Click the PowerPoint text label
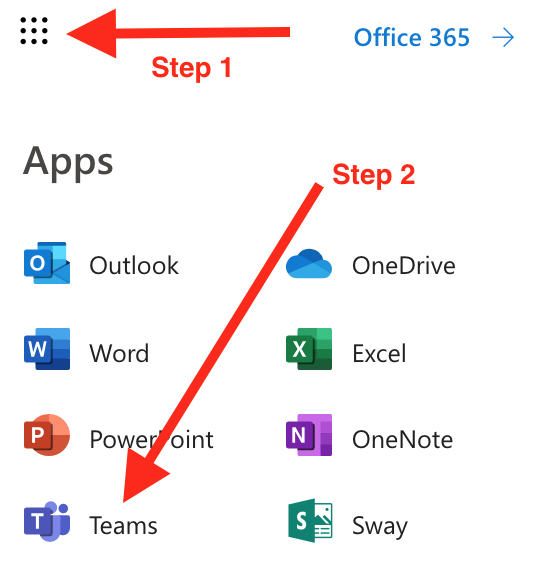The width and height of the screenshot is (548, 580). 151,439
